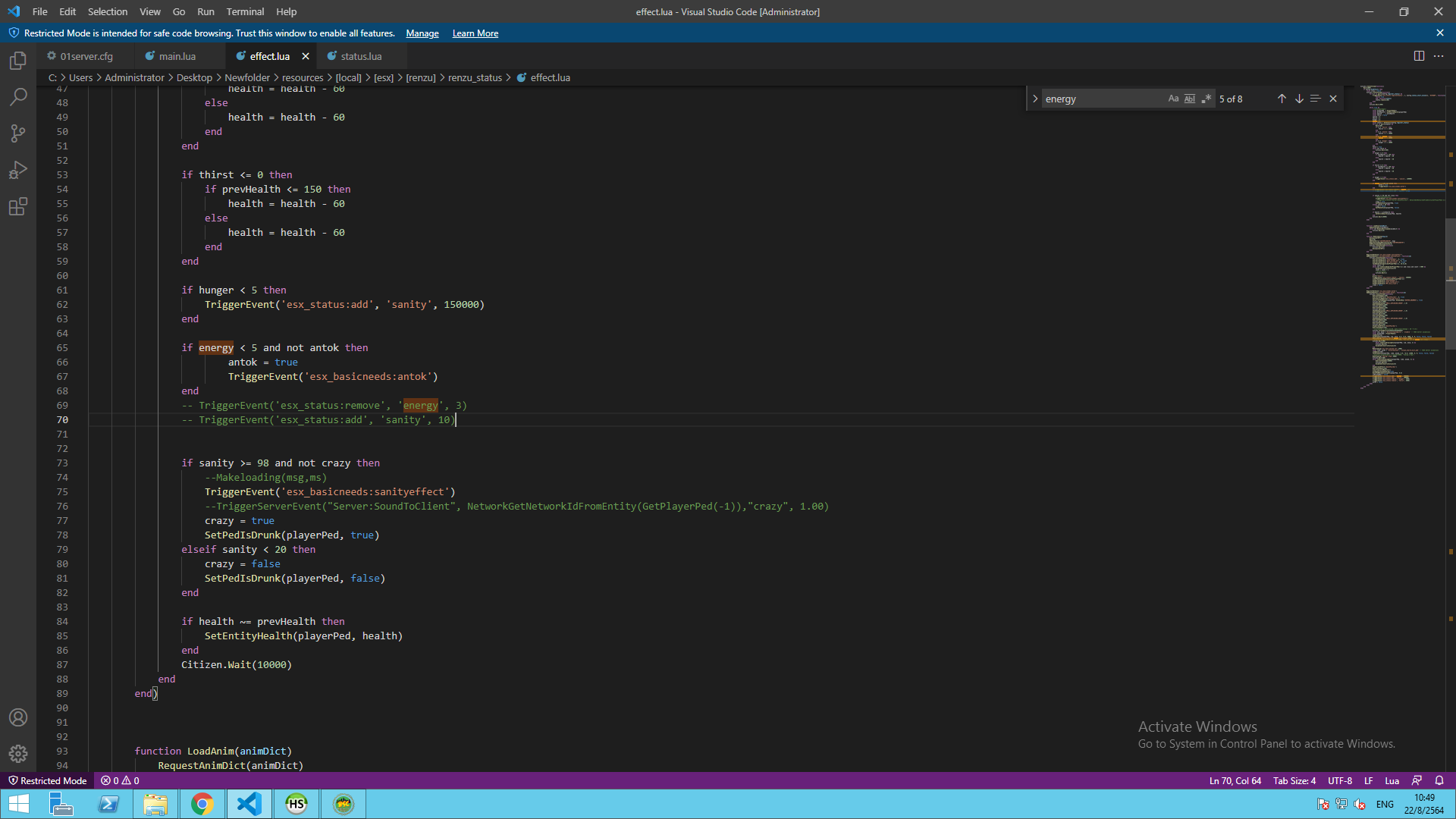Expand the replace field in find widget

point(1035,99)
